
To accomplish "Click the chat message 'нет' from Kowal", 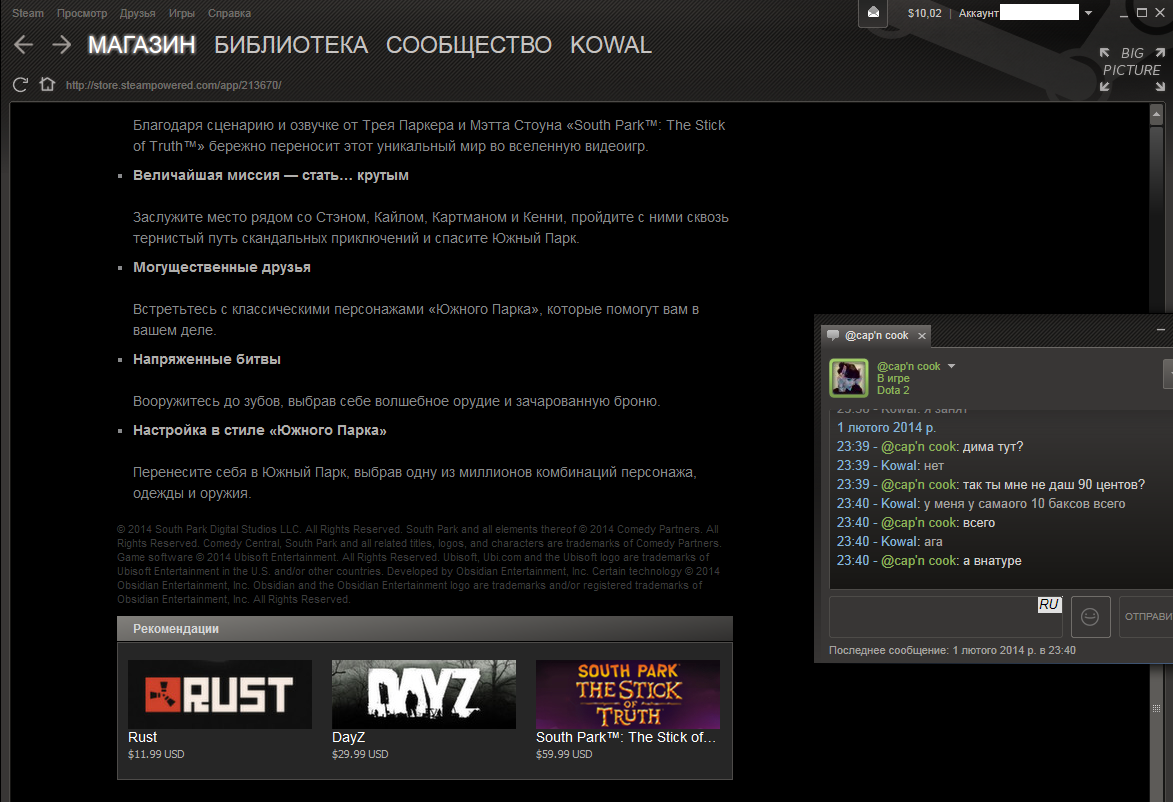I will click(x=934, y=465).
